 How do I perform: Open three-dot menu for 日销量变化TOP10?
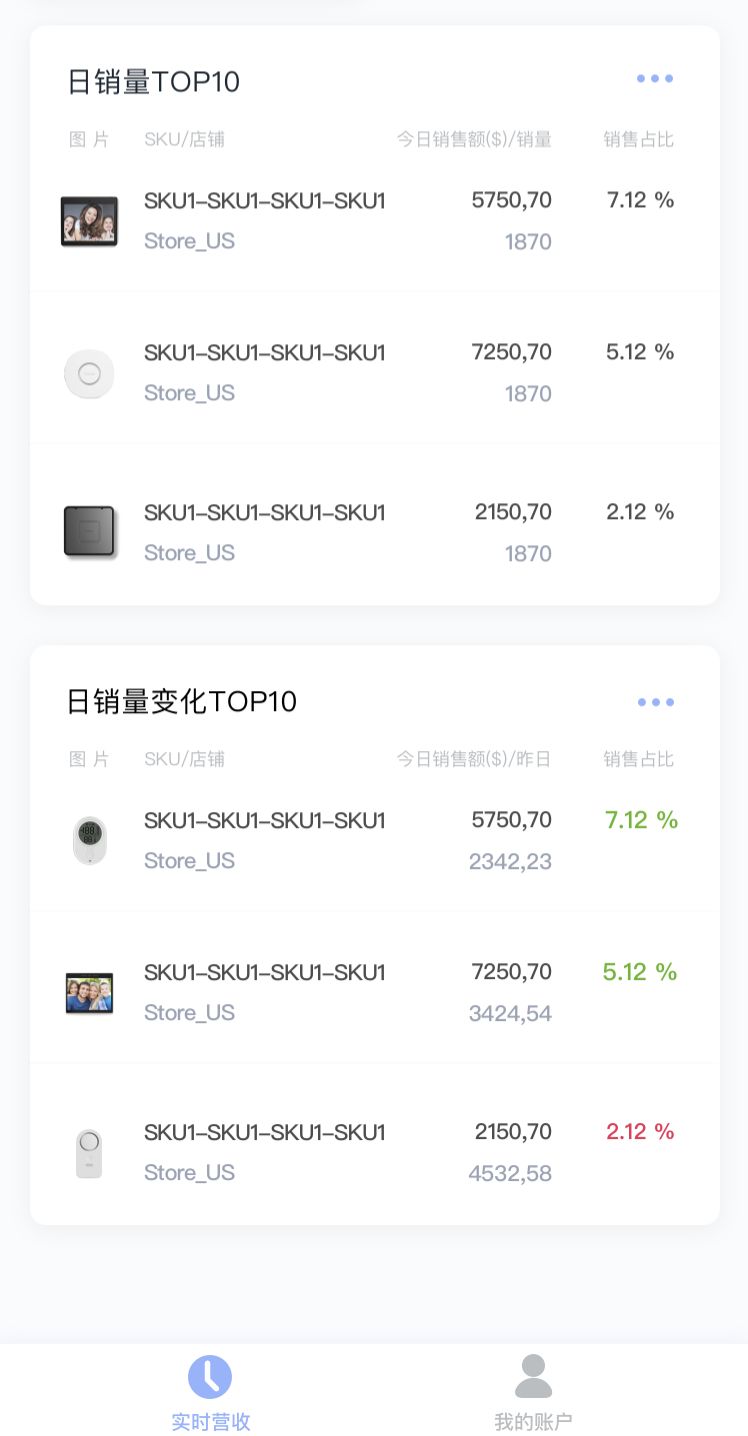655,702
